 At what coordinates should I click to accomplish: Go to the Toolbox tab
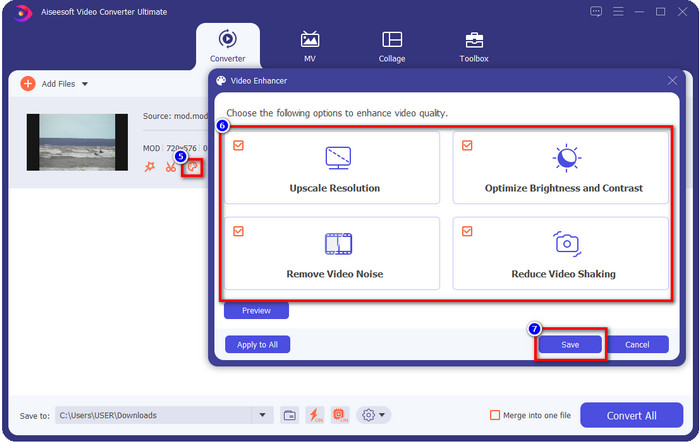click(474, 46)
